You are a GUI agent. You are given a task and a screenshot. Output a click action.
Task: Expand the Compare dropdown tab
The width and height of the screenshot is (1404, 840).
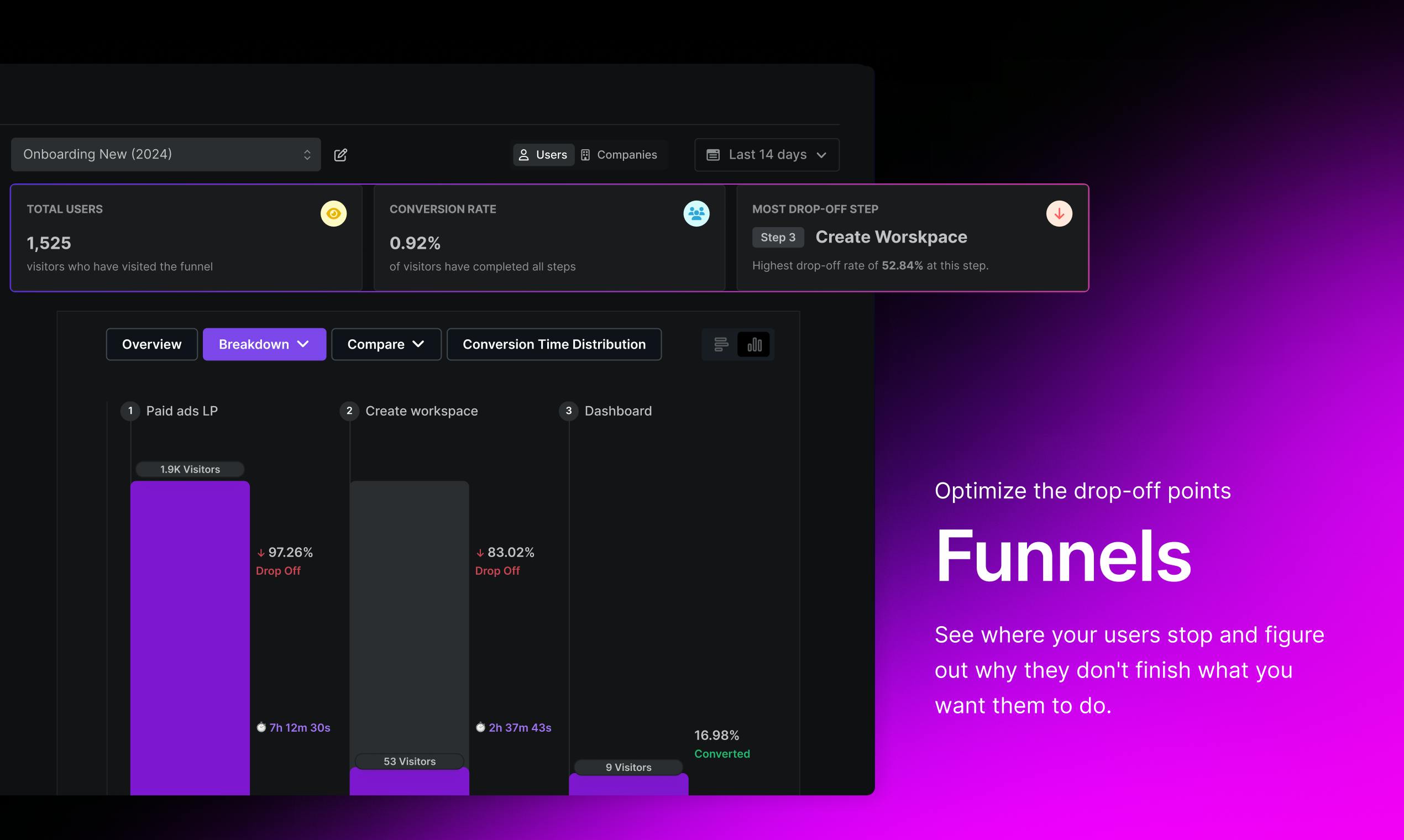coord(386,344)
